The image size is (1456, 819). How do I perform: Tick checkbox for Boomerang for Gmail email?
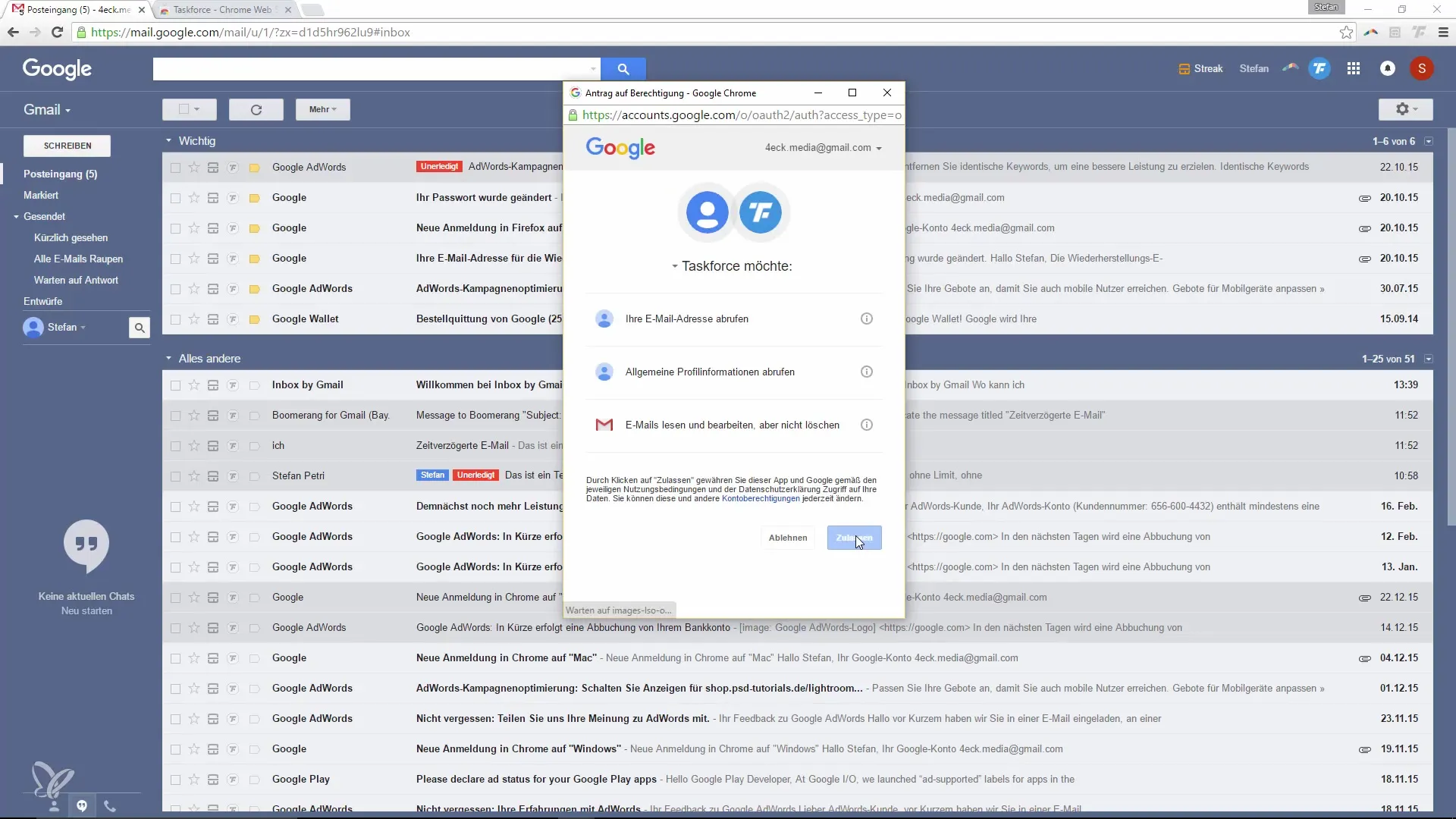(x=175, y=415)
